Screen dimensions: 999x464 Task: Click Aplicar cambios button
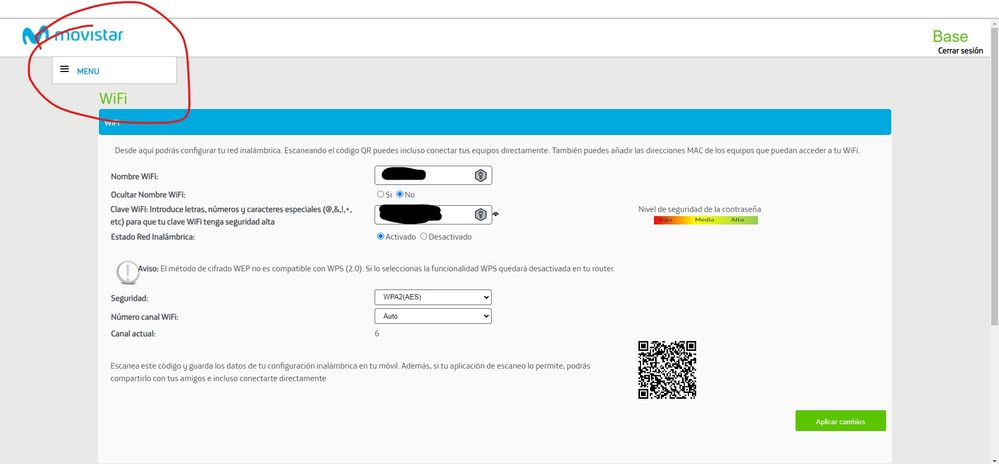pyautogui.click(x=840, y=421)
